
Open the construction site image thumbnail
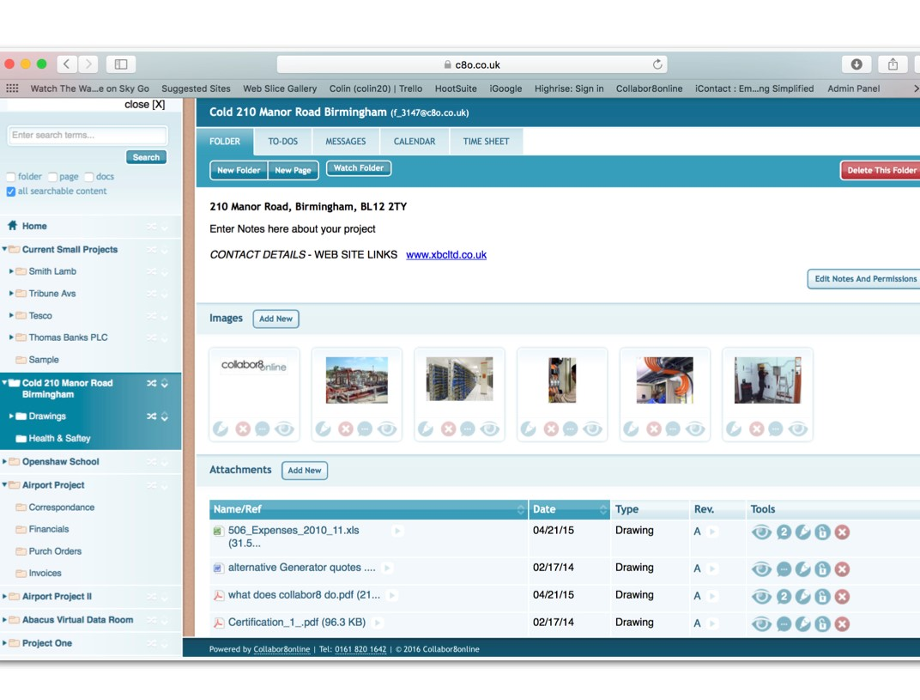tap(357, 380)
